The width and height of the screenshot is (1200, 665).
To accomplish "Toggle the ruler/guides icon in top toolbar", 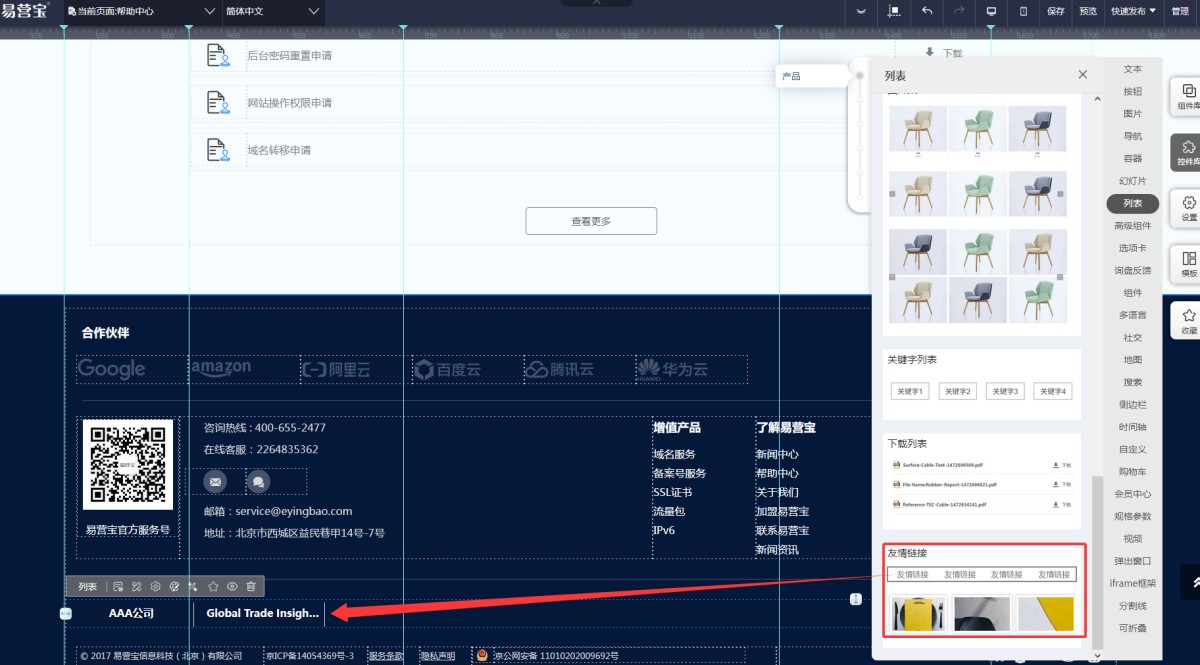I will point(894,11).
